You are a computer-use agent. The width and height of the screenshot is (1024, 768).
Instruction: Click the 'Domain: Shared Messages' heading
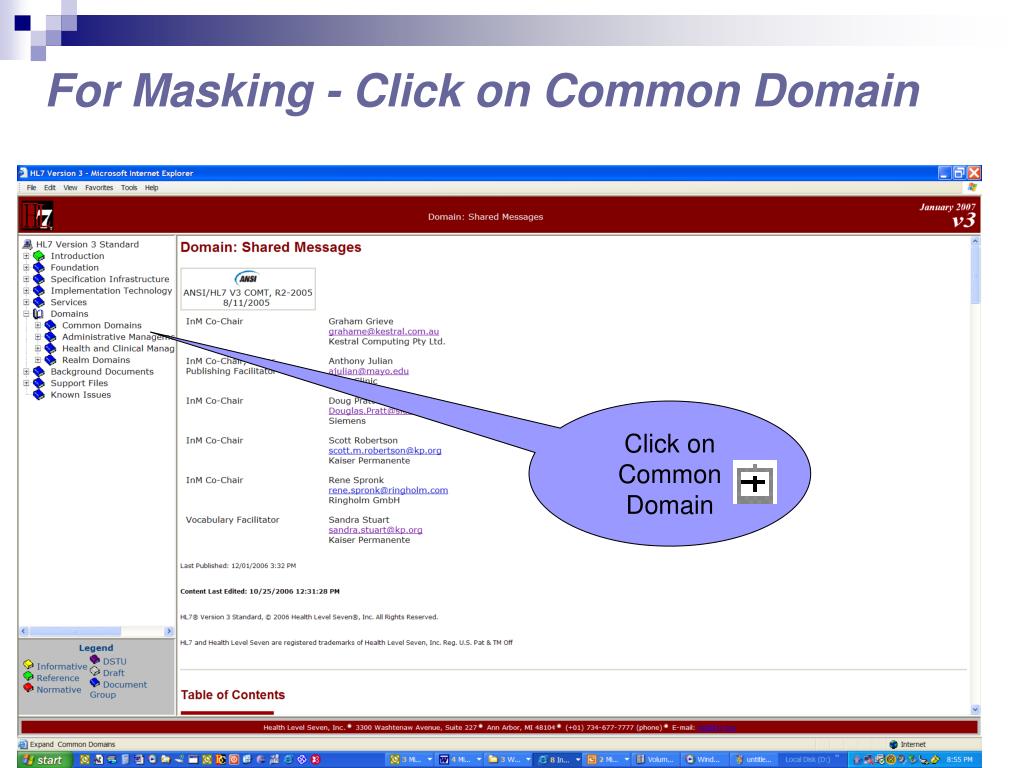(x=270, y=247)
